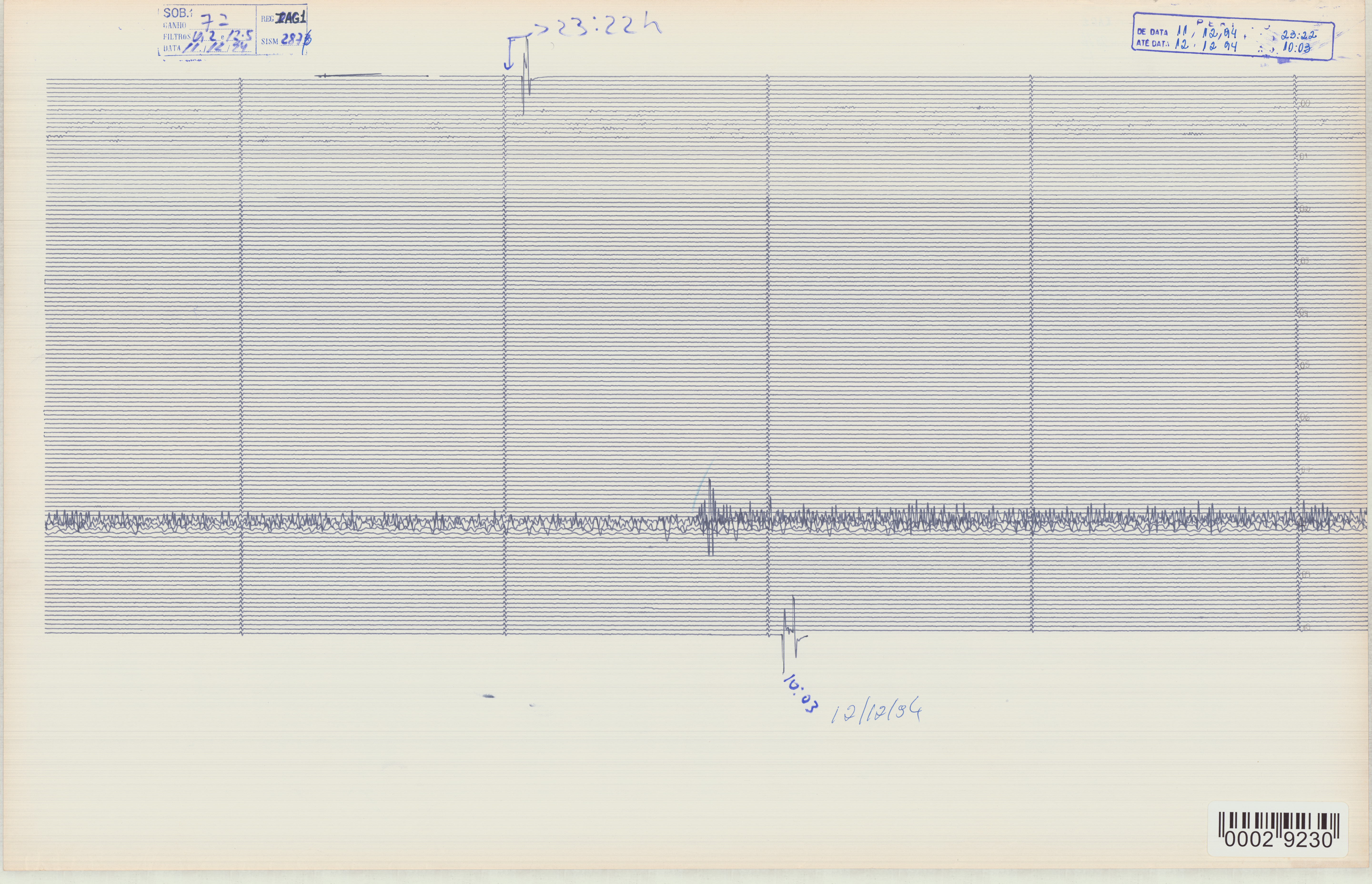Click the faint "05" hour label on the right margin

(1304, 365)
